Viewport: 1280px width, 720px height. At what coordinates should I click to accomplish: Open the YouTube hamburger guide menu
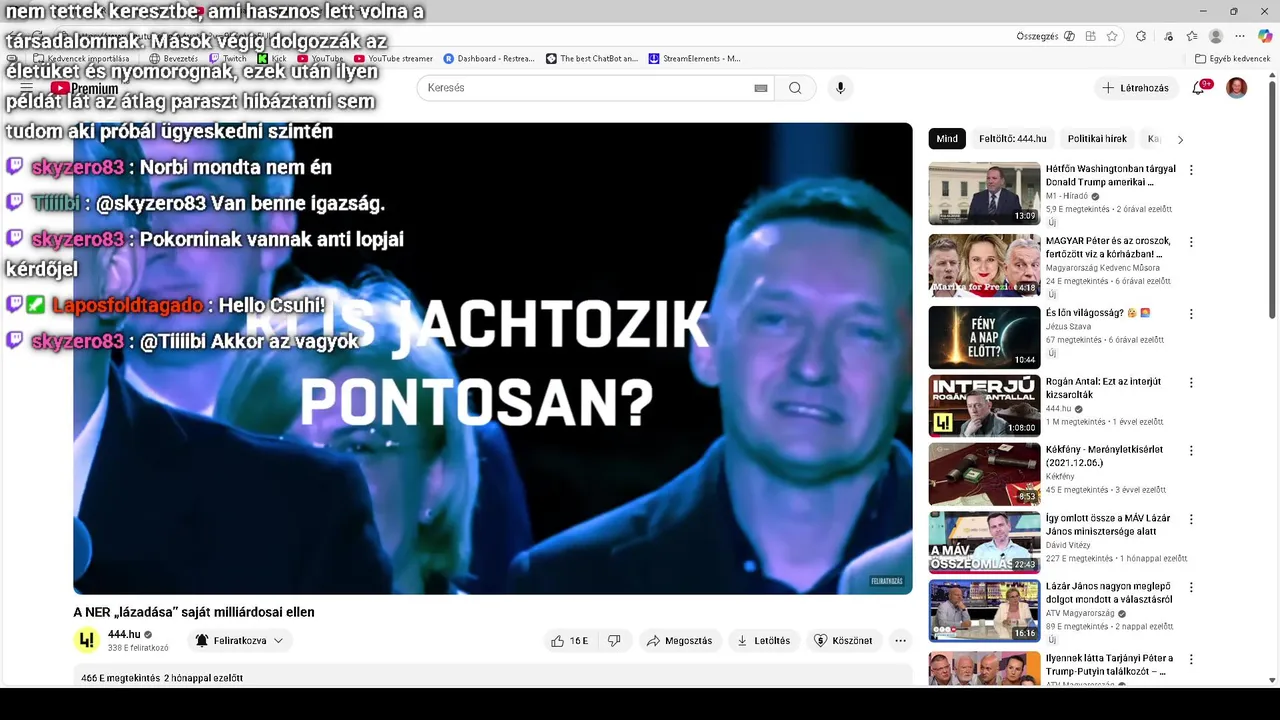coord(27,88)
